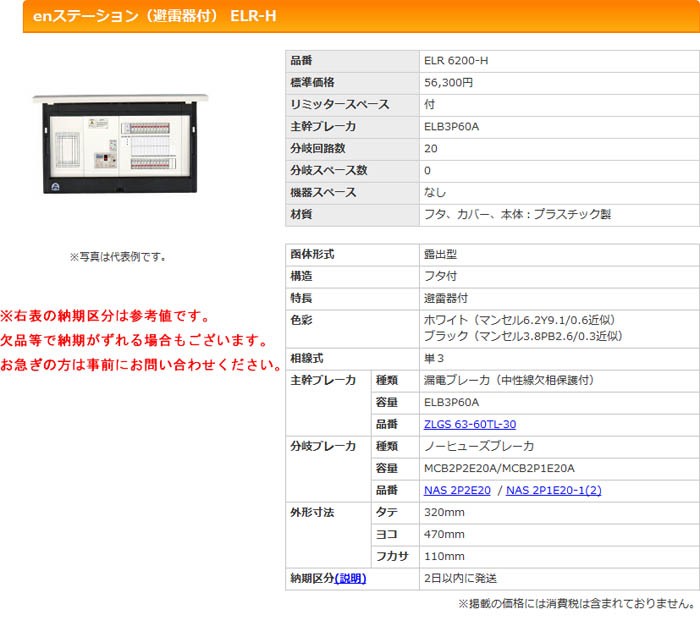This screenshot has height=626, width=700.
Task: Click the 分岐スペース数 value 0
Action: (x=427, y=171)
